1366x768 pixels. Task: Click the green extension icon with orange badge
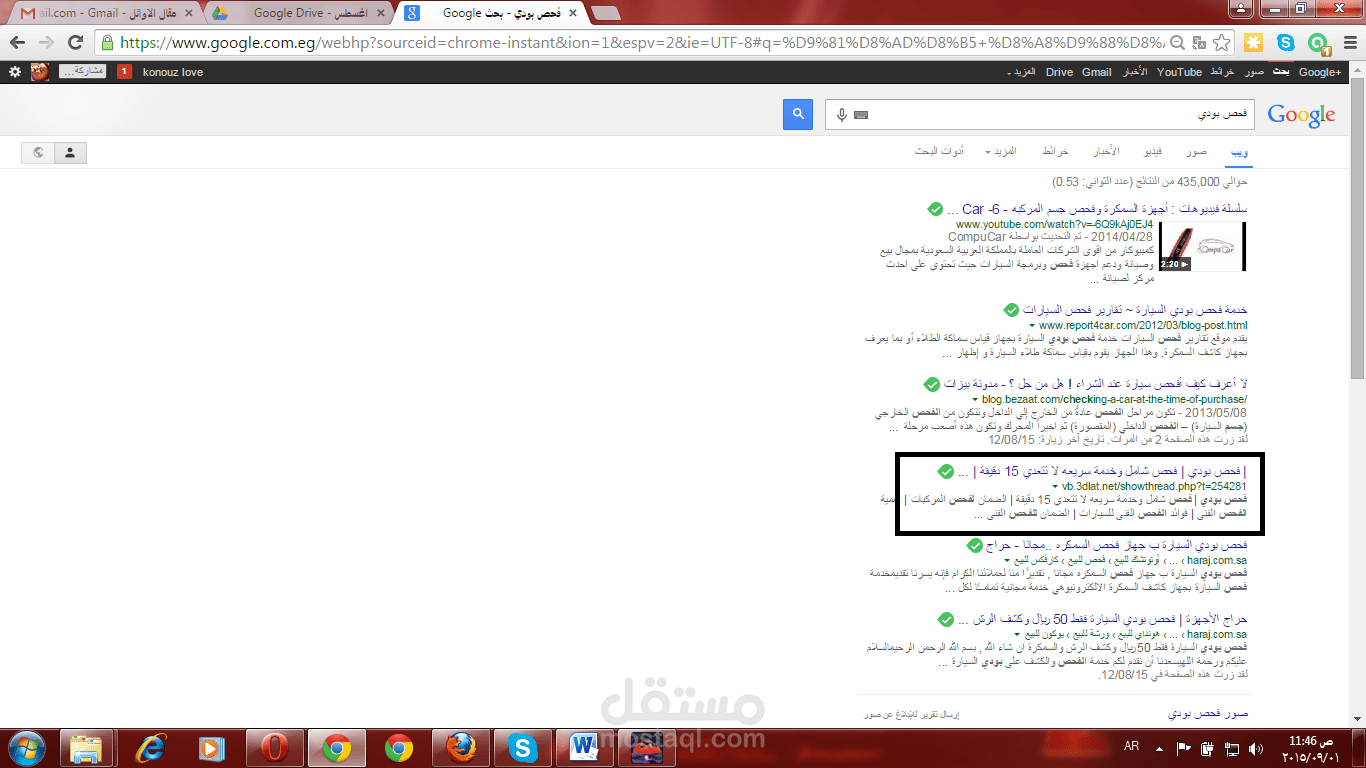point(1319,43)
